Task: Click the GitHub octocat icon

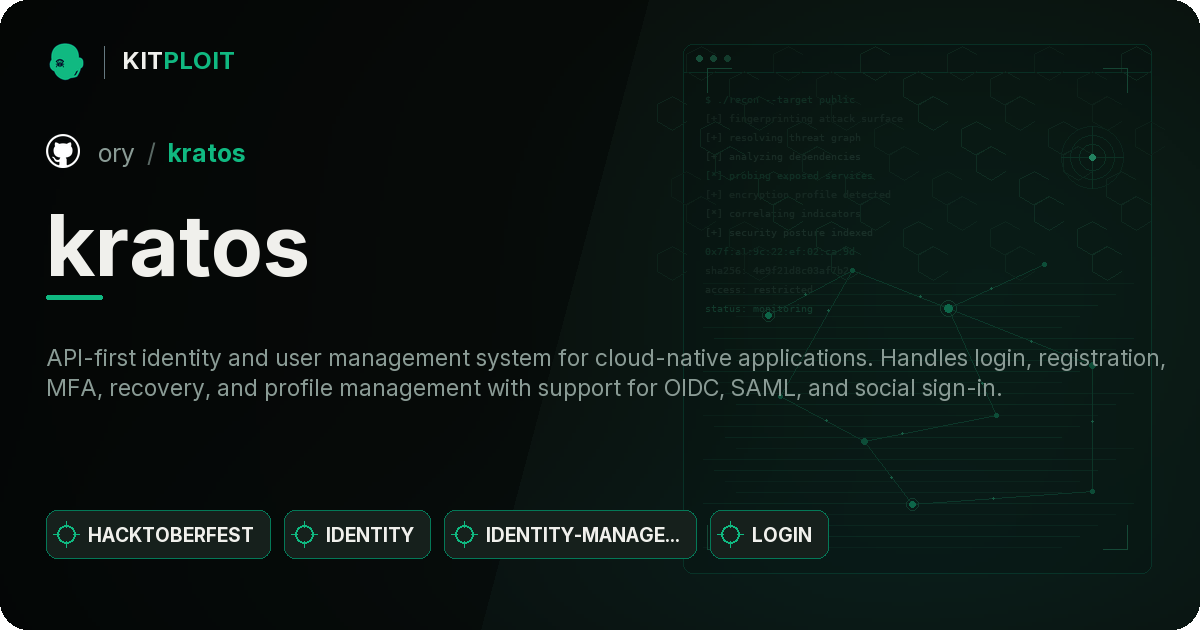Action: [63, 152]
